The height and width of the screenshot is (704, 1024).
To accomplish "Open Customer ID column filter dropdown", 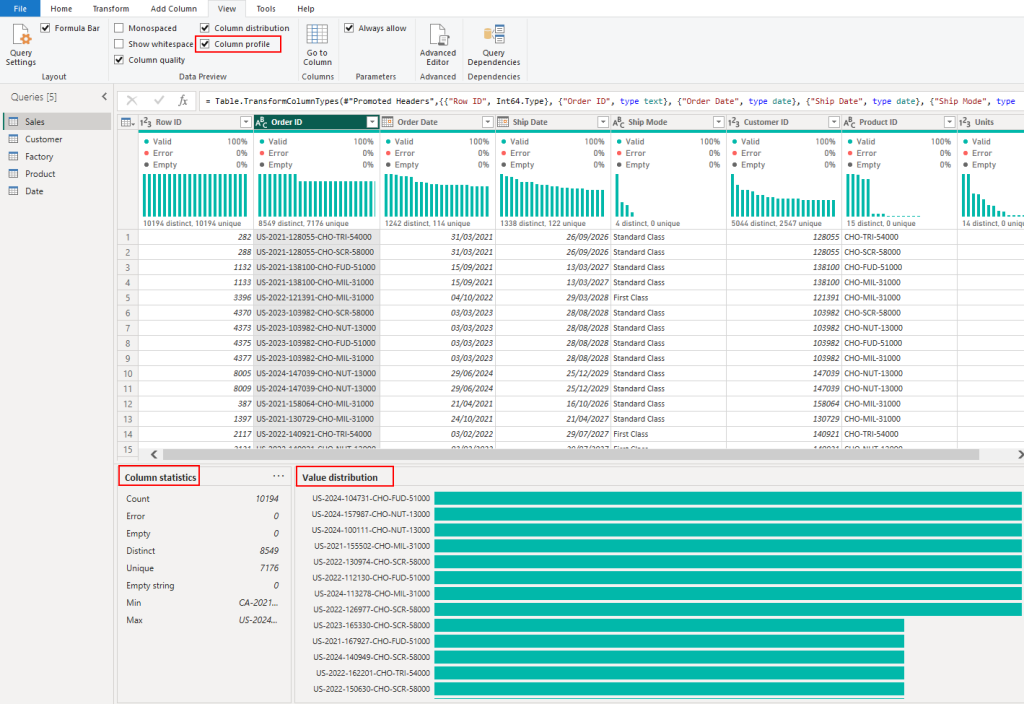I will (x=834, y=122).
